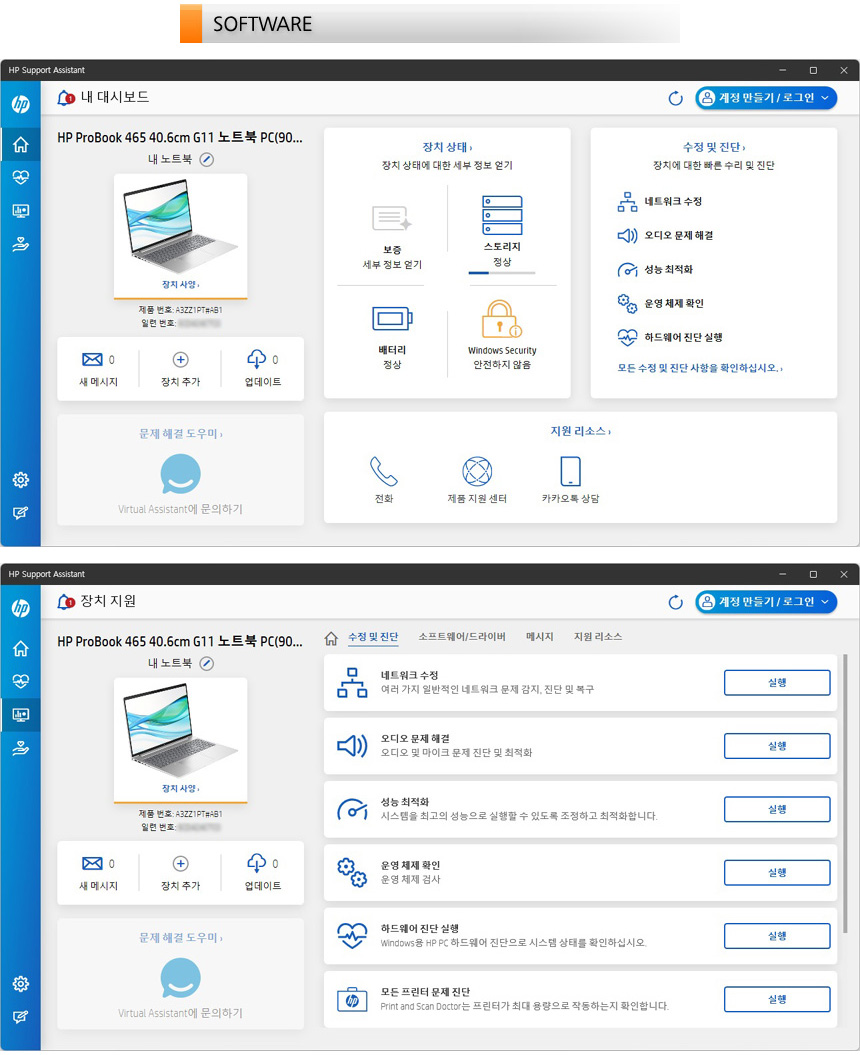The height and width of the screenshot is (1055, 860).
Task: Click the 배터리 battery icon
Action: tap(392, 318)
